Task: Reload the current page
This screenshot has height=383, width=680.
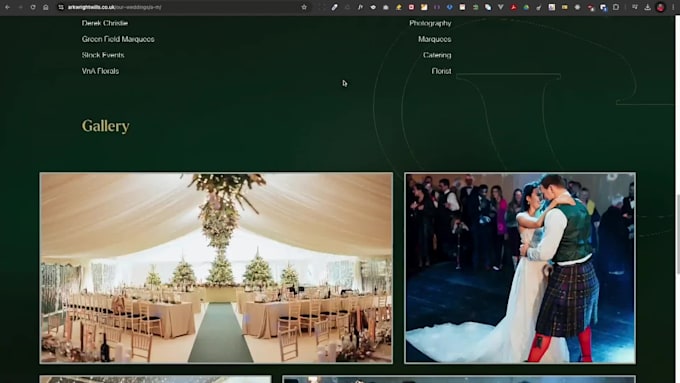Action: point(33,7)
